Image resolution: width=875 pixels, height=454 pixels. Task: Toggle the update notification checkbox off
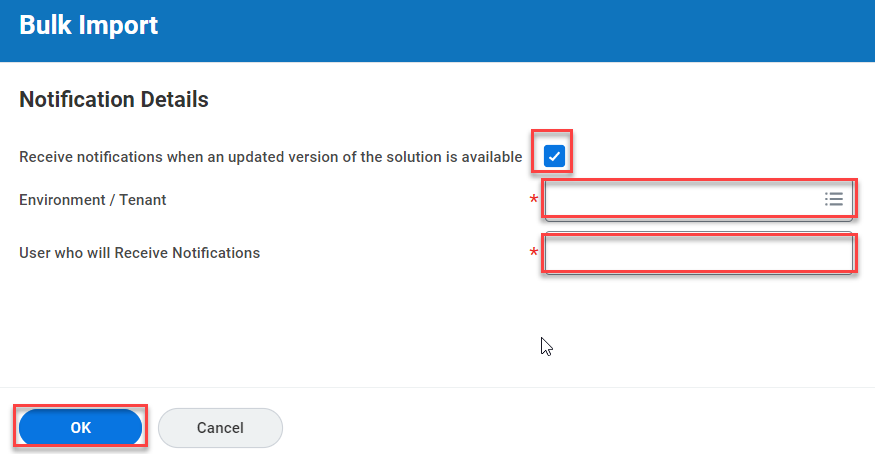tap(554, 156)
